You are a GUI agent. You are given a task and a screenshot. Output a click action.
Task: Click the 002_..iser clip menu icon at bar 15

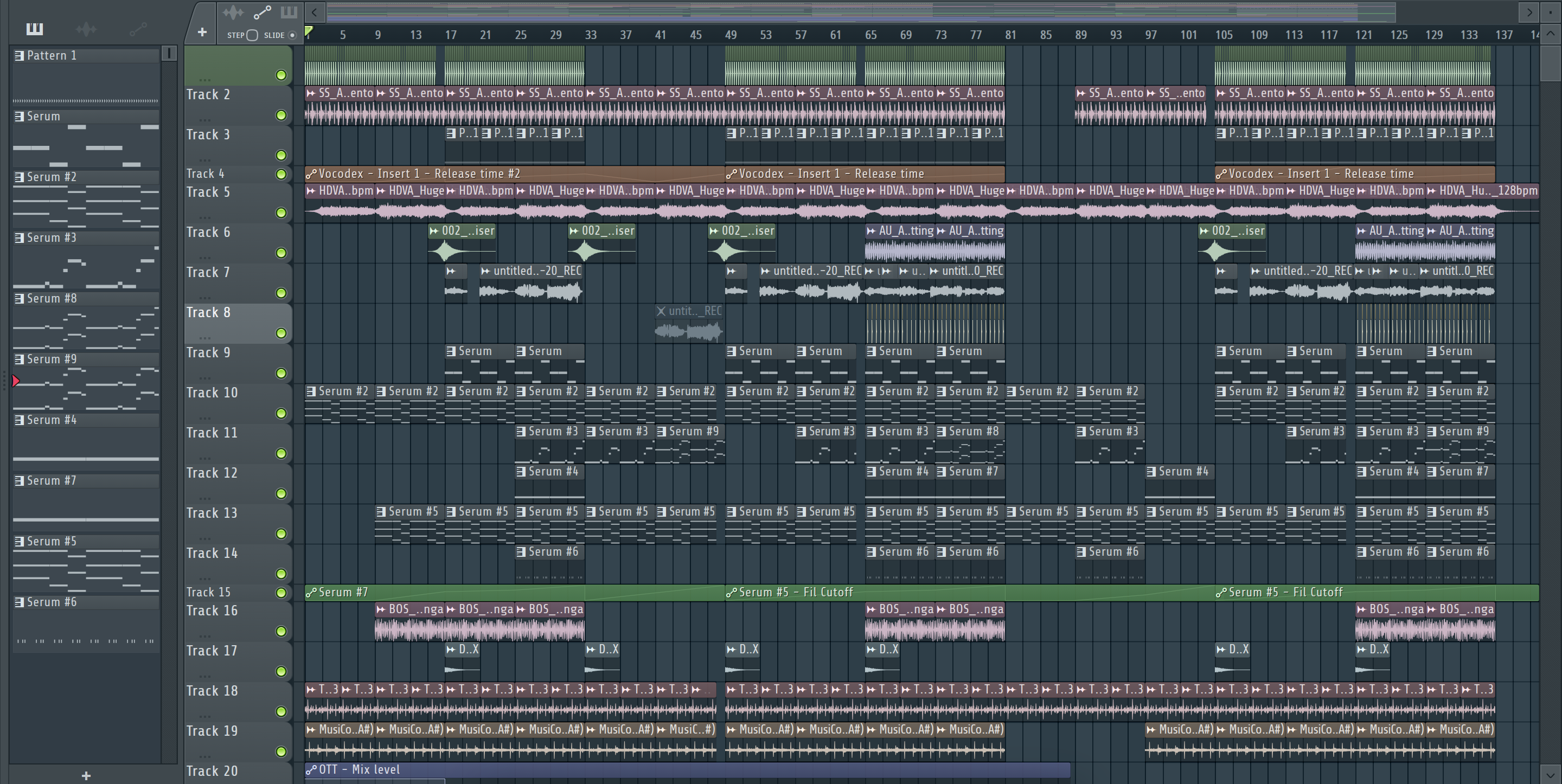pos(434,231)
